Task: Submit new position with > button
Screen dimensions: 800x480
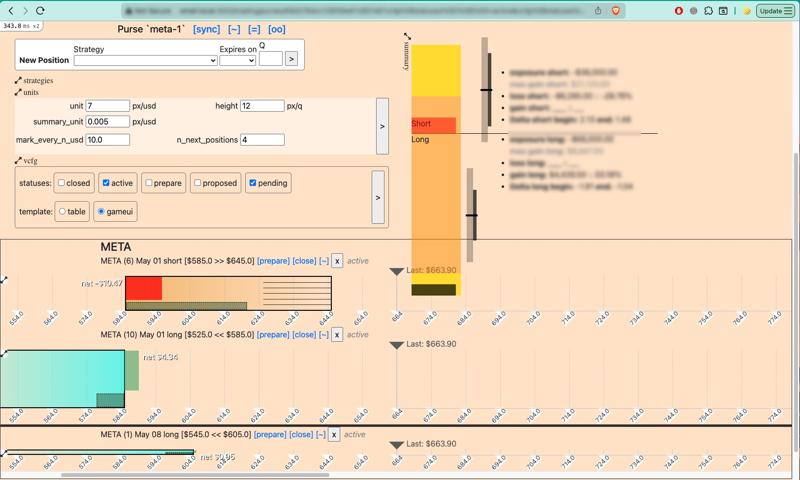Action: [x=291, y=59]
